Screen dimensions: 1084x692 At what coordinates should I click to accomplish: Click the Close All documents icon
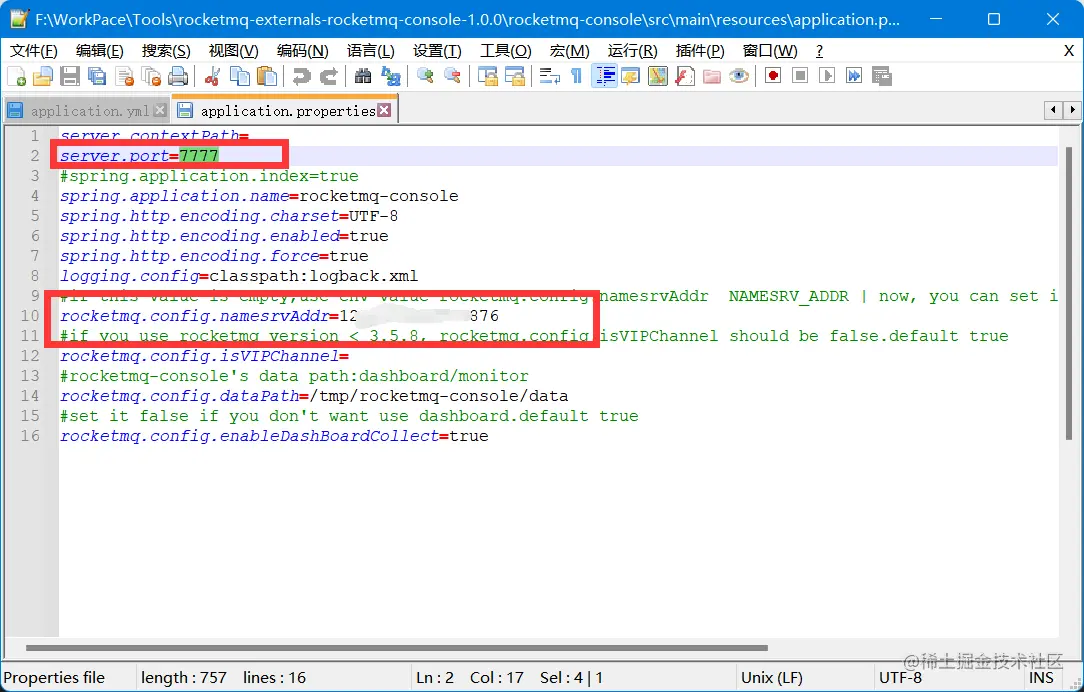pyautogui.click(x=151, y=75)
